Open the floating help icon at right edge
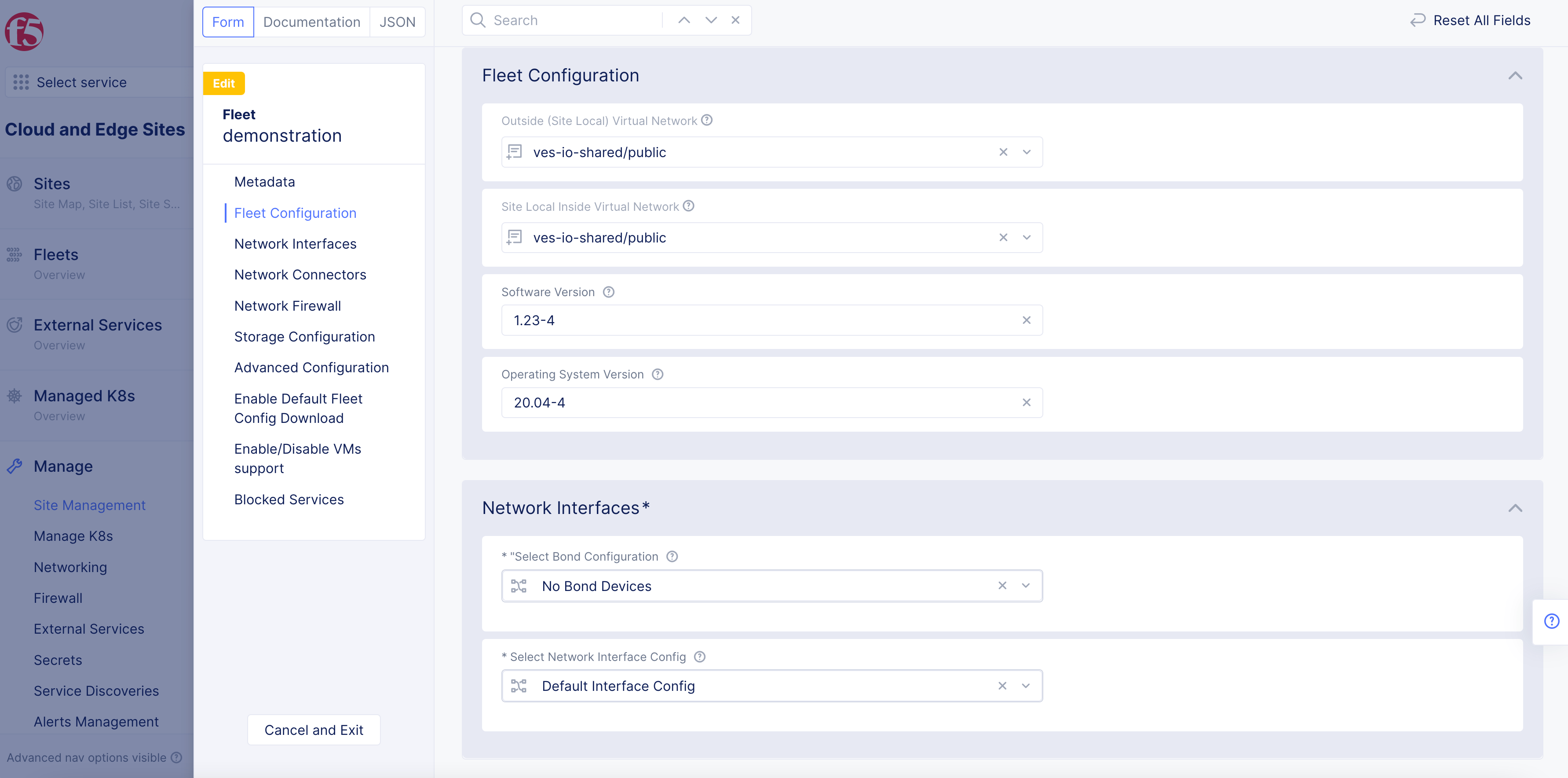The height and width of the screenshot is (778, 1568). click(x=1551, y=621)
